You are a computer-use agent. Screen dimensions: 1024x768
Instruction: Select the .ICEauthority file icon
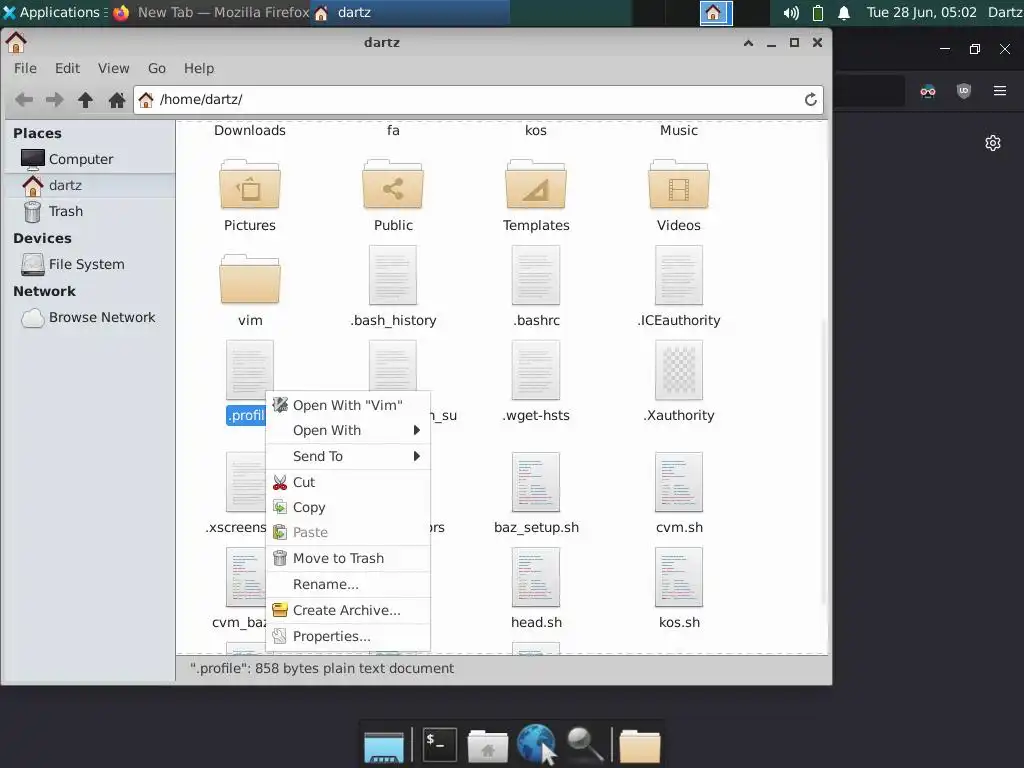(x=679, y=275)
